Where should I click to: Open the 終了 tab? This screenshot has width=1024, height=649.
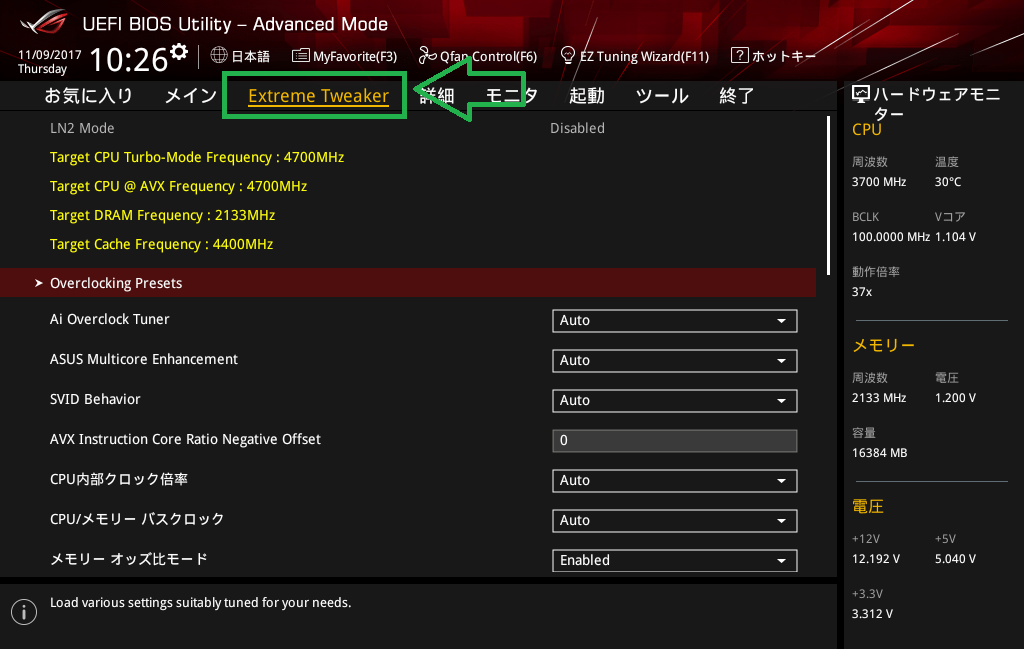pyautogui.click(x=737, y=96)
